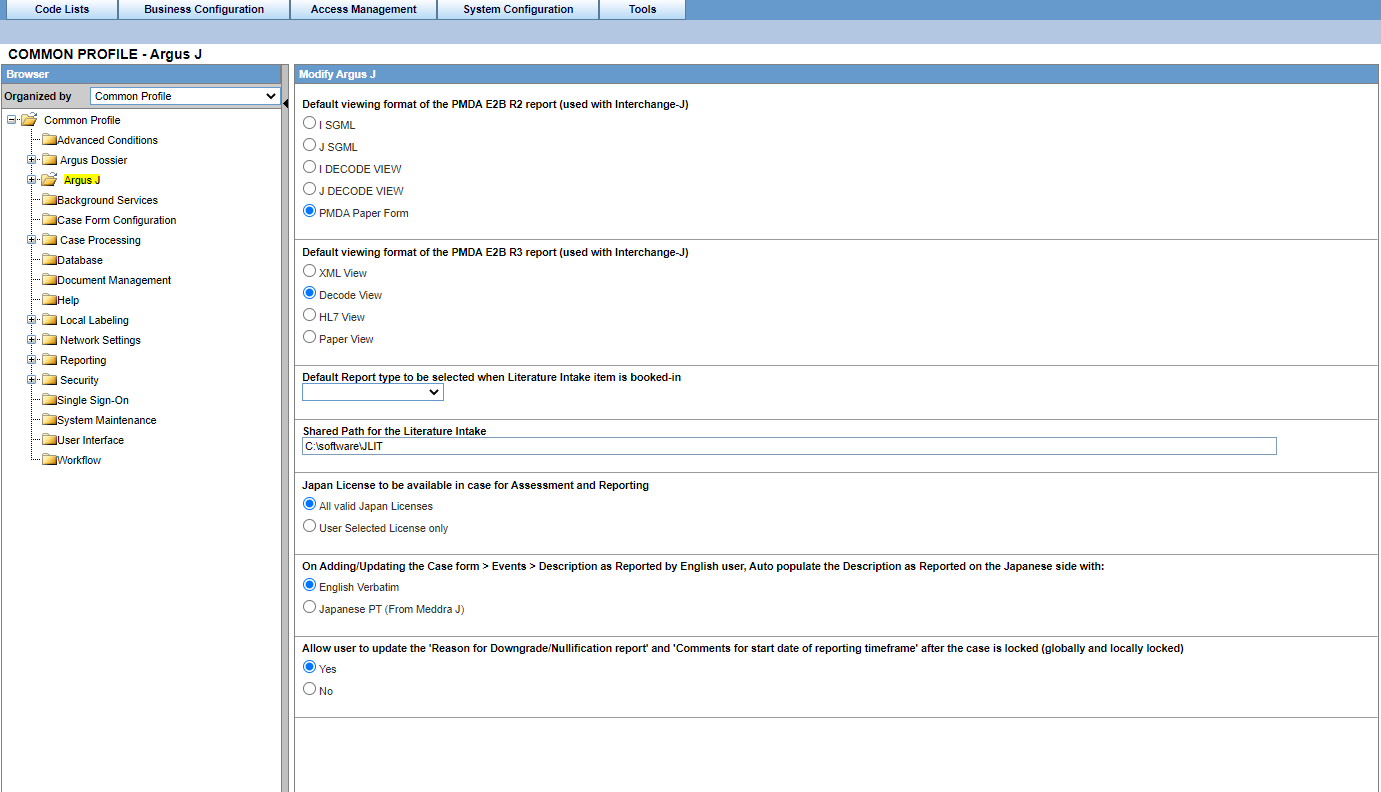Viewport: 1381px width, 792px height.
Task: Choose Japanese PT (From Meddra J)
Action: click(x=310, y=607)
